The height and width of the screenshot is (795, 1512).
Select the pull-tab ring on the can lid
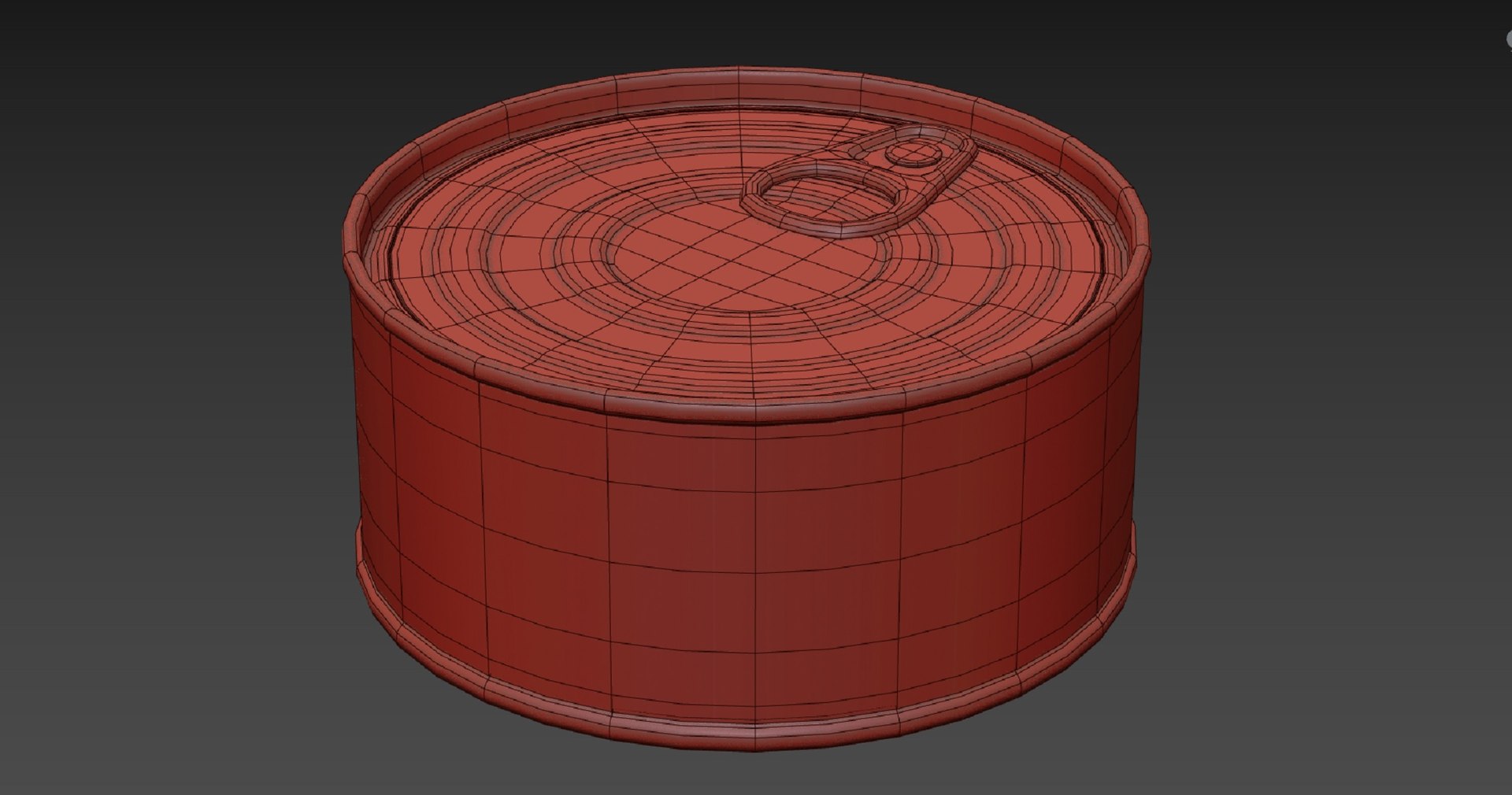(x=858, y=180)
